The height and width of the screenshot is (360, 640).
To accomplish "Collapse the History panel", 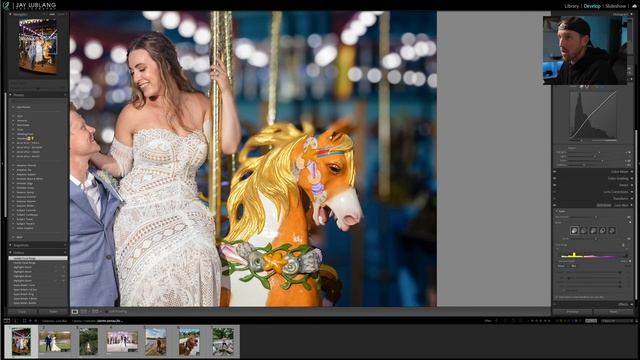I will coord(11,253).
